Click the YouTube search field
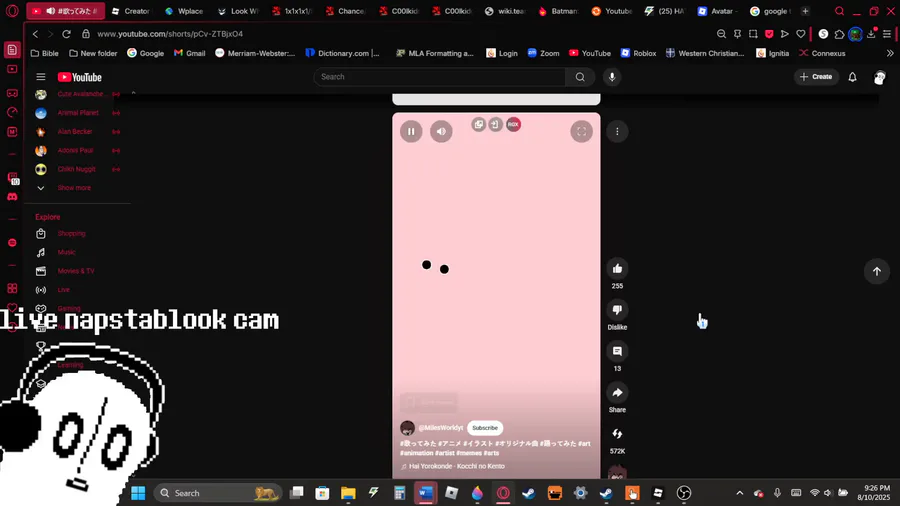 (x=440, y=77)
